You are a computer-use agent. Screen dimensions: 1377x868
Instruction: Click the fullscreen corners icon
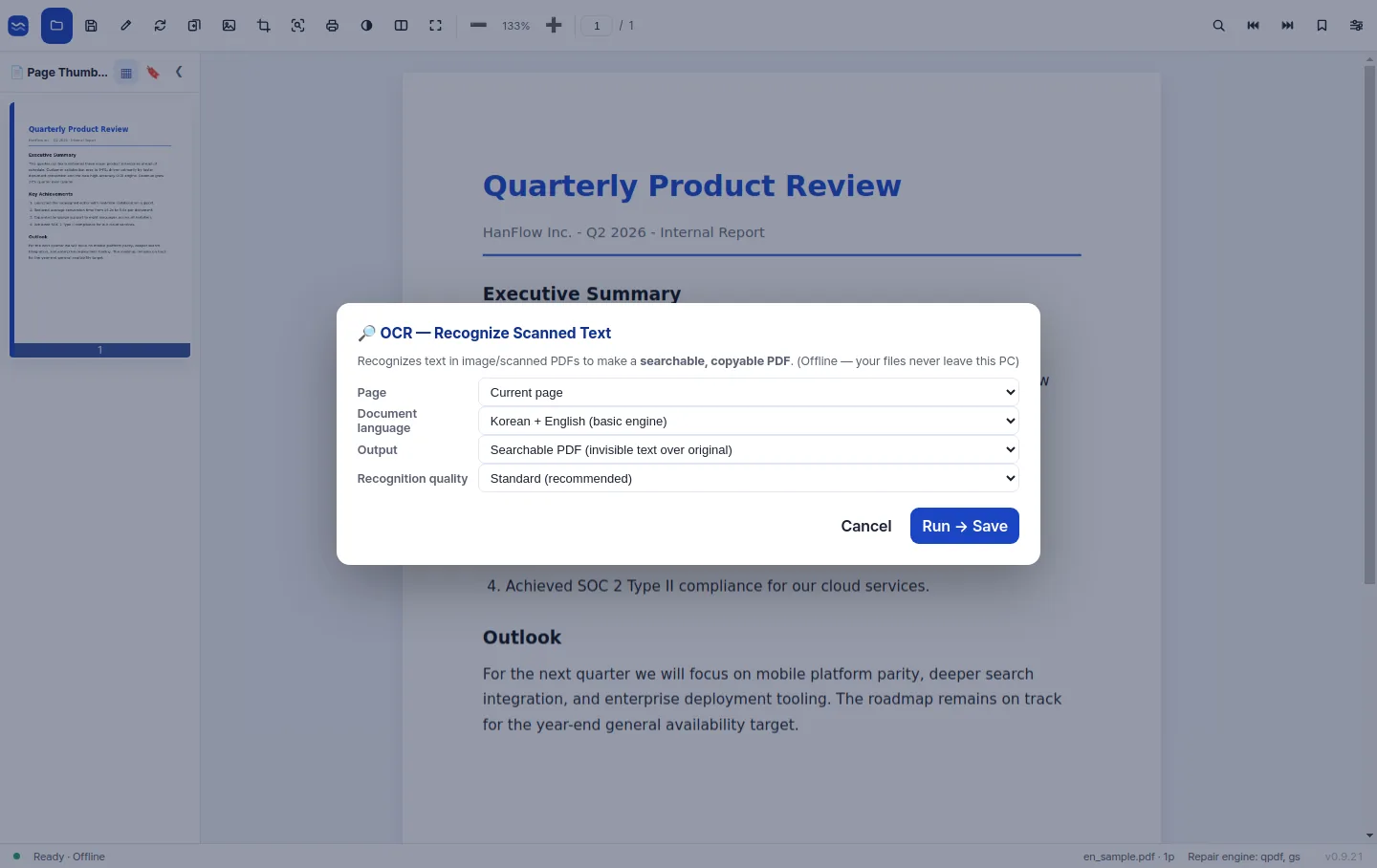436,26
